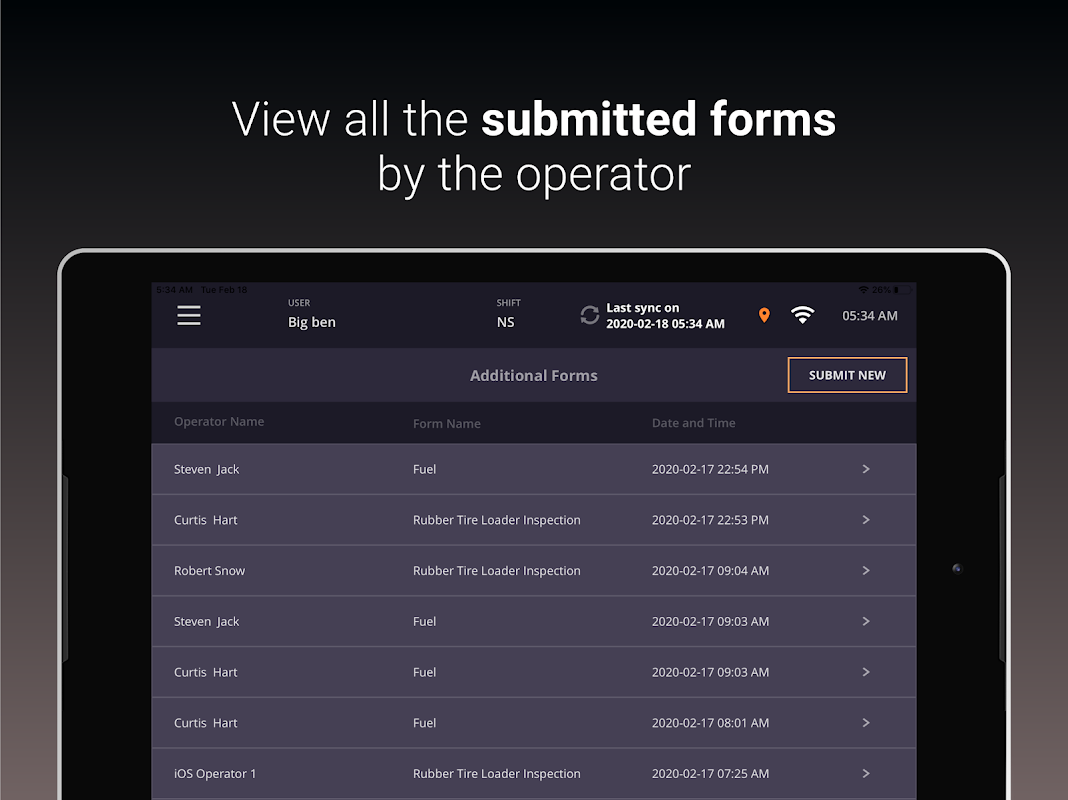Tap the orange location pin icon

click(764, 315)
